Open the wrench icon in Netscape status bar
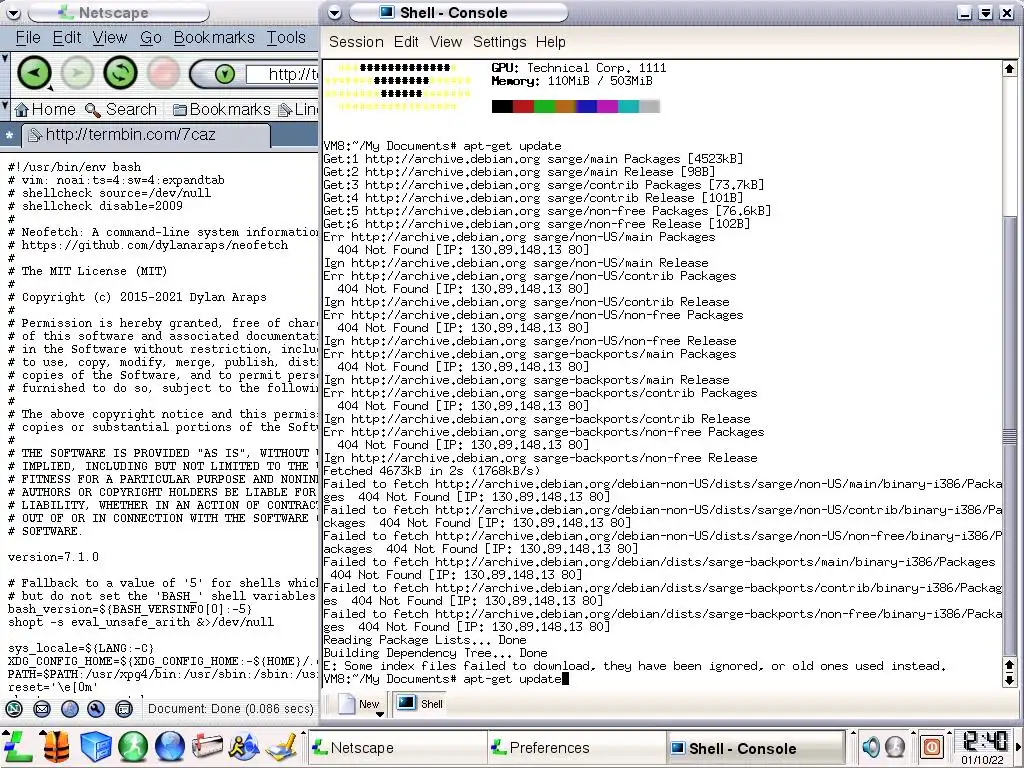1024x768 pixels. pos(96,709)
